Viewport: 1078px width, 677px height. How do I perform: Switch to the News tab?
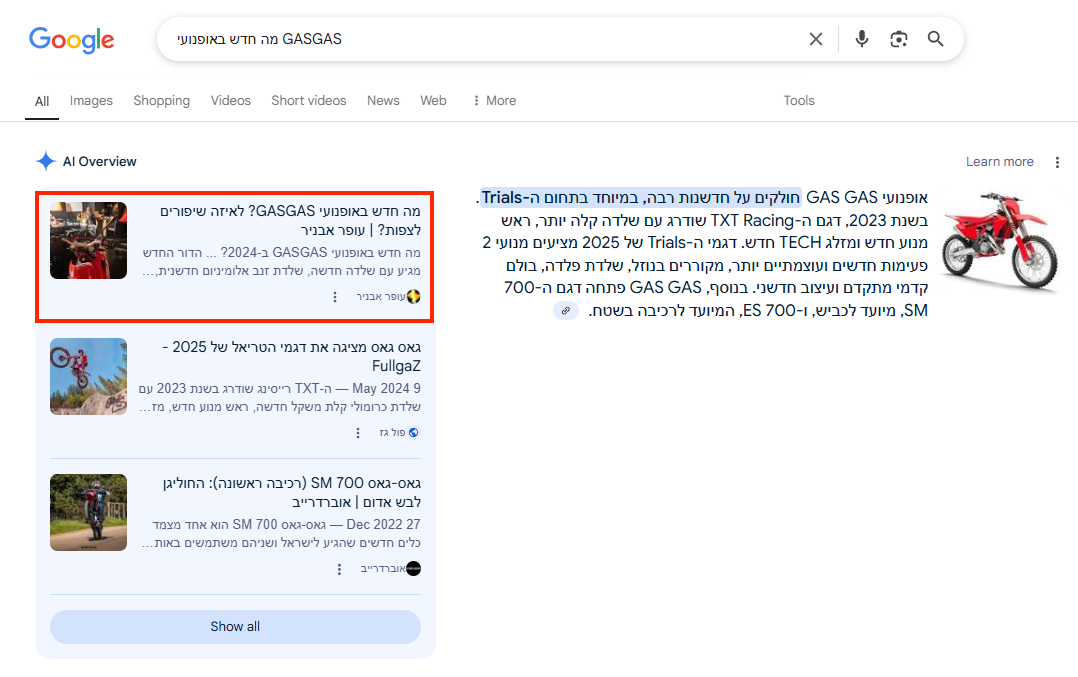coord(383,100)
